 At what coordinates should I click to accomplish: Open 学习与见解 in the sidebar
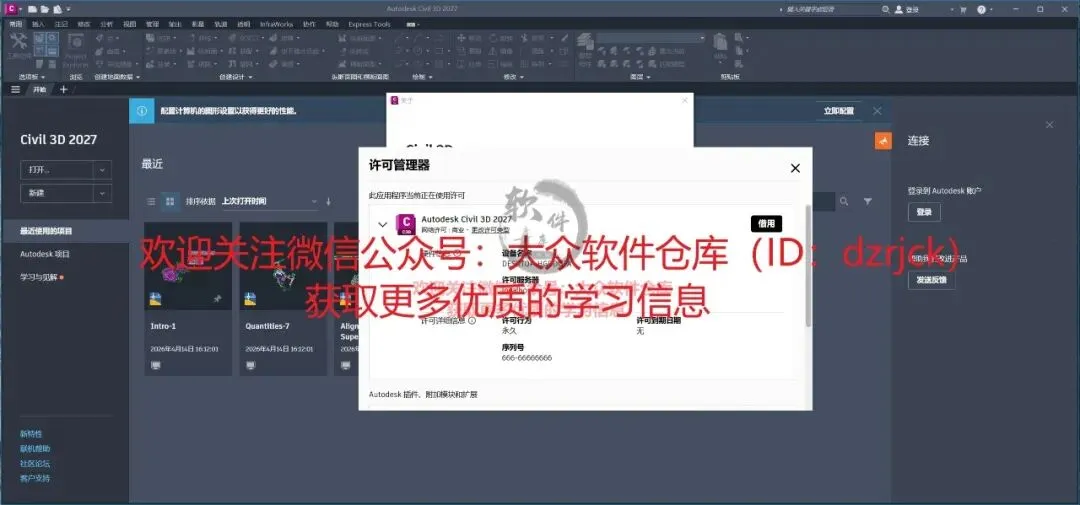pyautogui.click(x=39, y=278)
